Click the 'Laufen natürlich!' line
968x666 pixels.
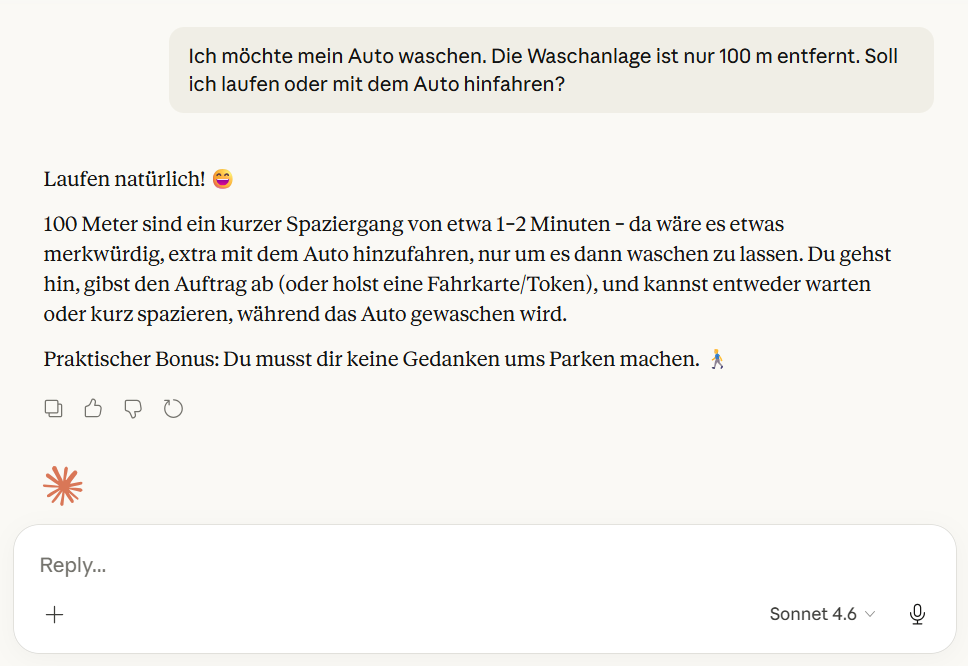pyautogui.click(x=124, y=179)
